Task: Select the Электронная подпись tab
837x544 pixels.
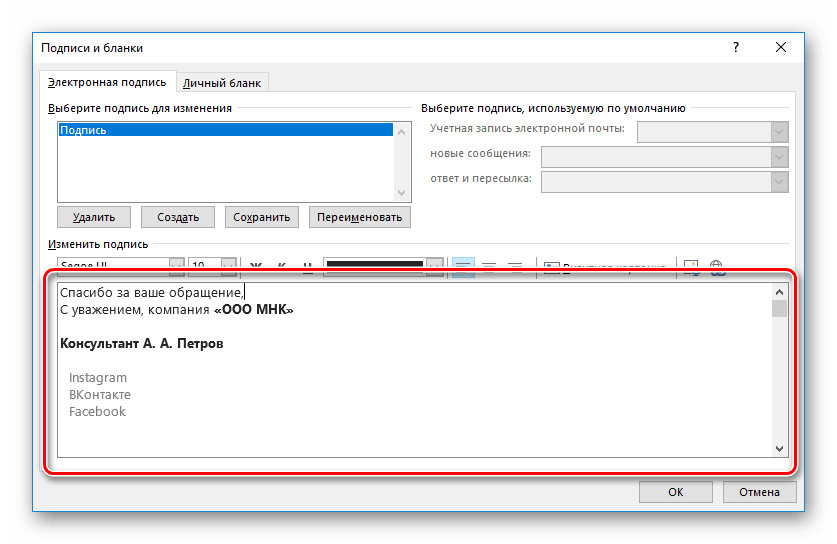Action: (x=107, y=82)
